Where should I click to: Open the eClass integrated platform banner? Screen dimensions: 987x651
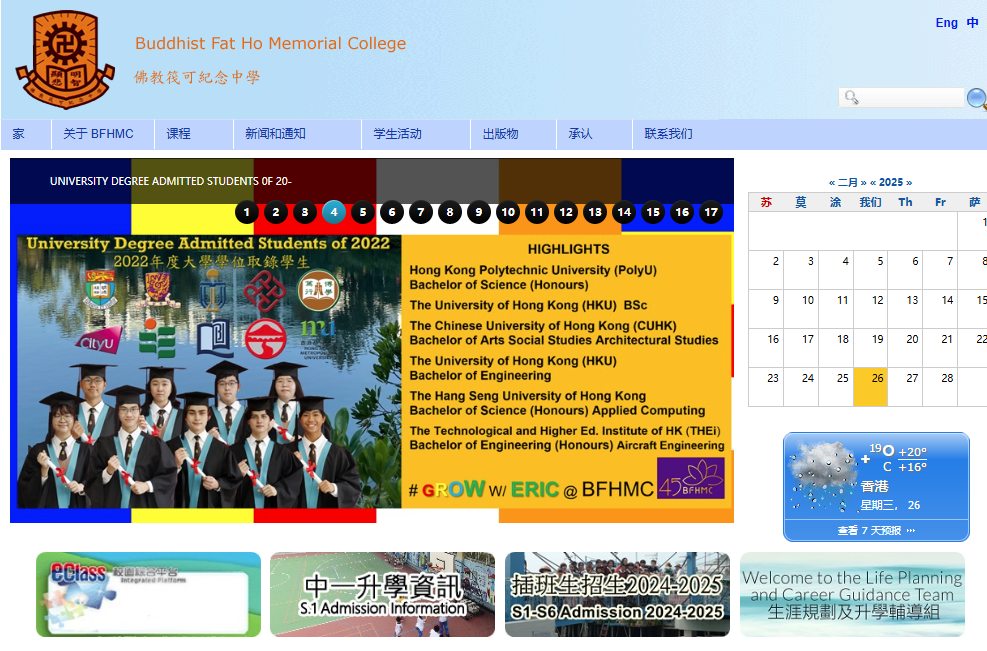pyautogui.click(x=149, y=594)
